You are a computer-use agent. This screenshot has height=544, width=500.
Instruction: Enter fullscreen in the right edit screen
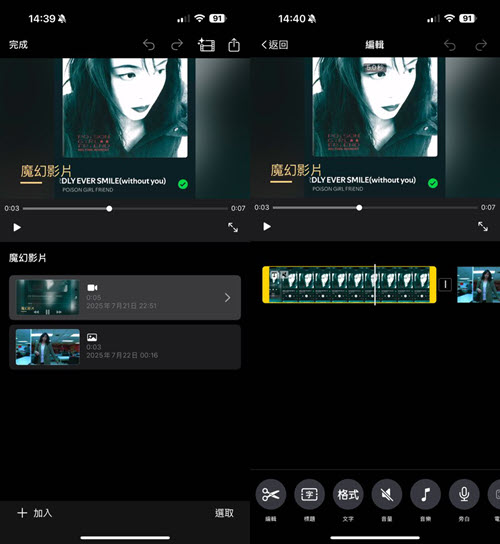point(483,227)
